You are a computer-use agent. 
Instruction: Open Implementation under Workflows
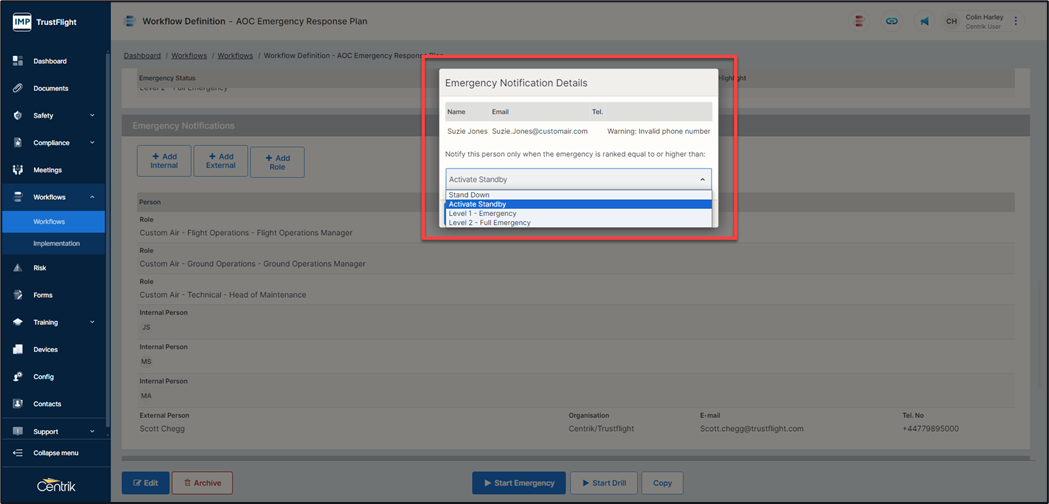tap(56, 243)
